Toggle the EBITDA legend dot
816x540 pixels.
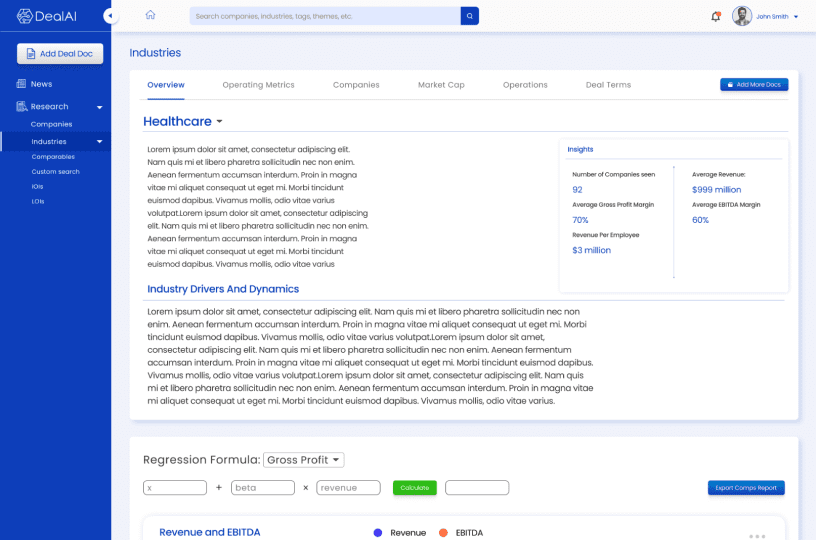pos(442,533)
